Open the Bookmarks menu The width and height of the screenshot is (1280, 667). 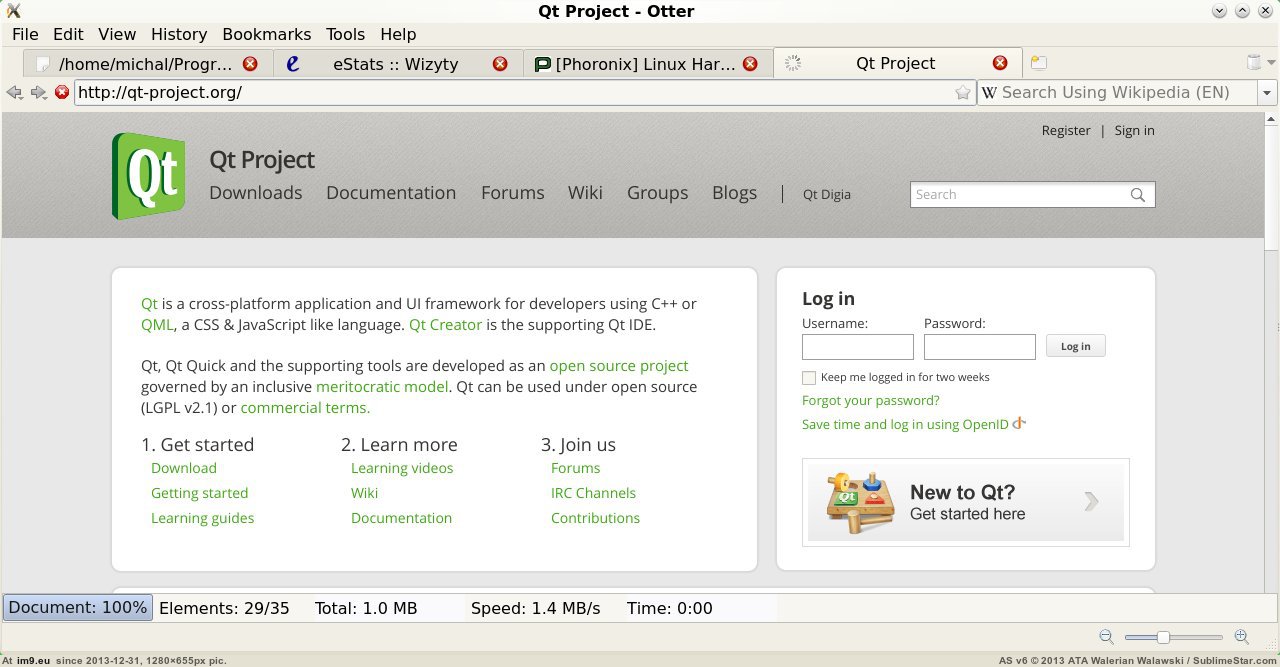(266, 34)
